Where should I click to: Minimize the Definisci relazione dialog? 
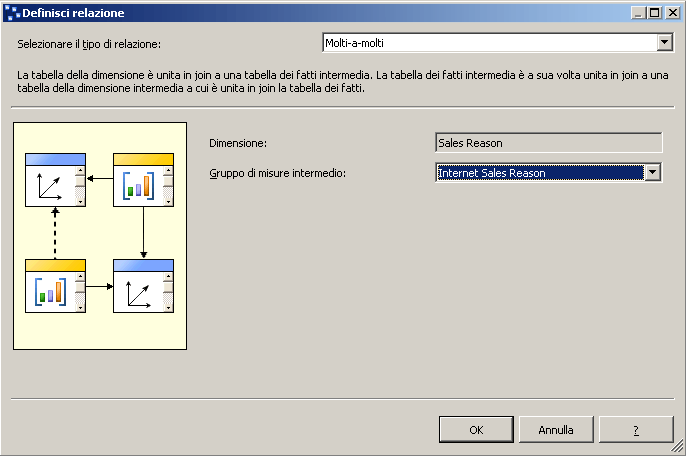coord(639,13)
